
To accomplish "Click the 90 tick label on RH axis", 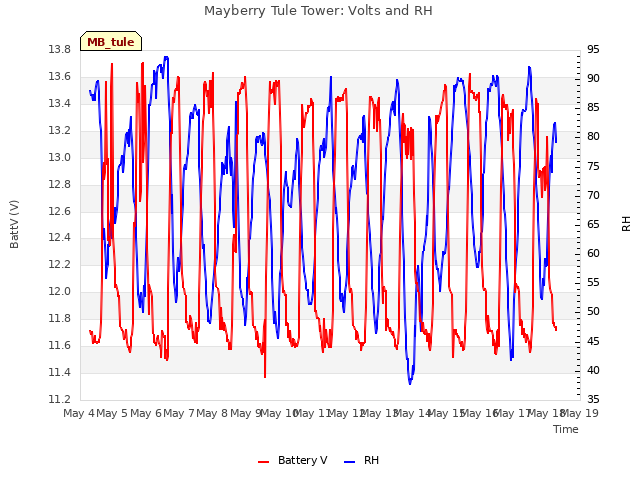I will (x=593, y=78).
